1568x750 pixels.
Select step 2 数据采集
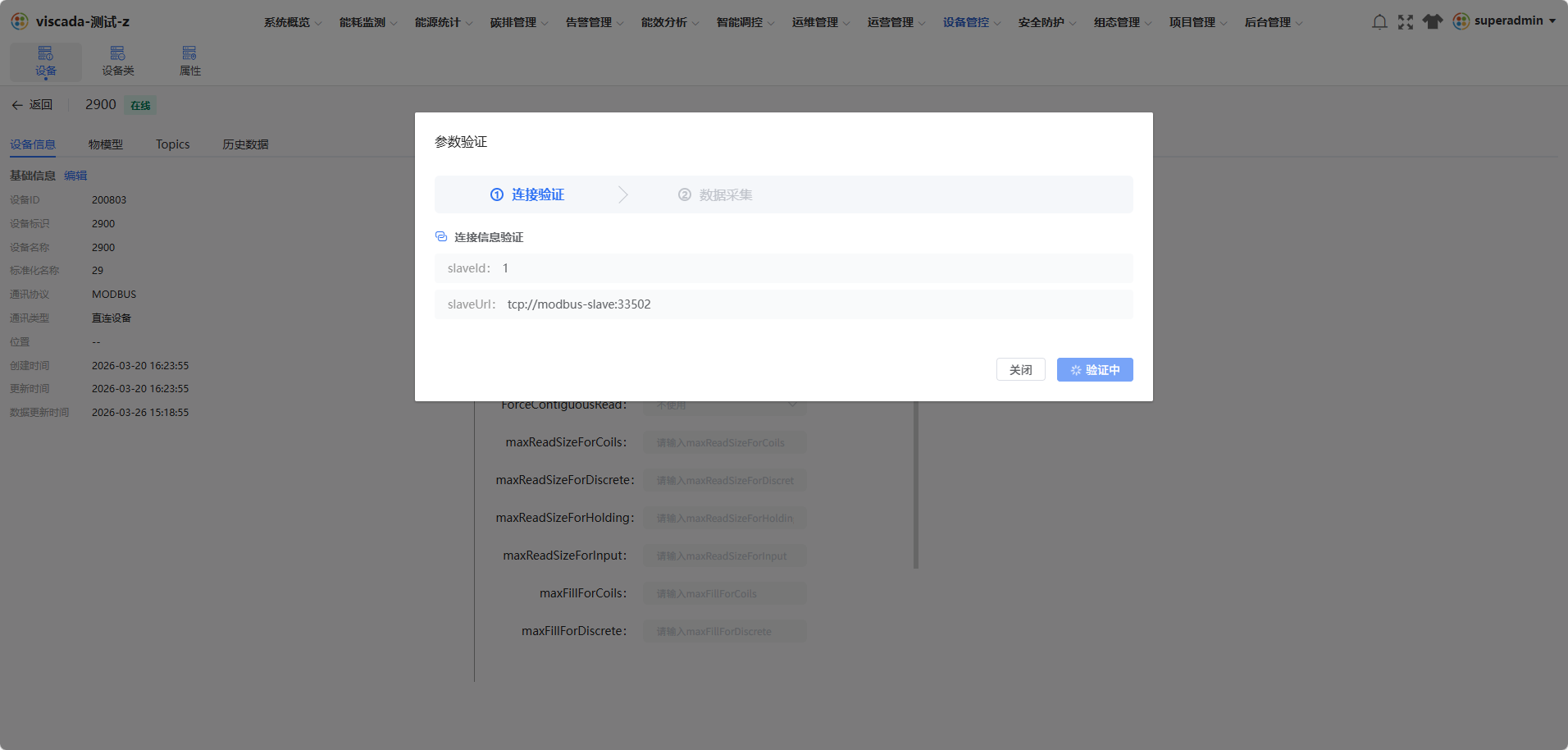point(715,194)
